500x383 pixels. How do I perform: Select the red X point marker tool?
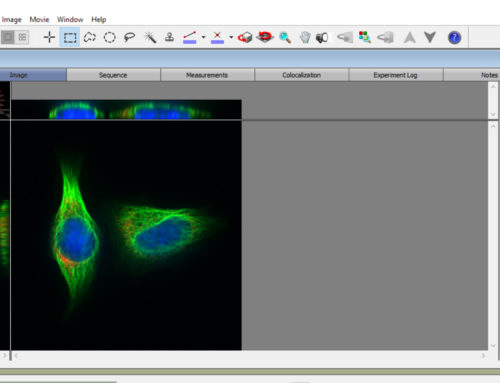click(217, 37)
